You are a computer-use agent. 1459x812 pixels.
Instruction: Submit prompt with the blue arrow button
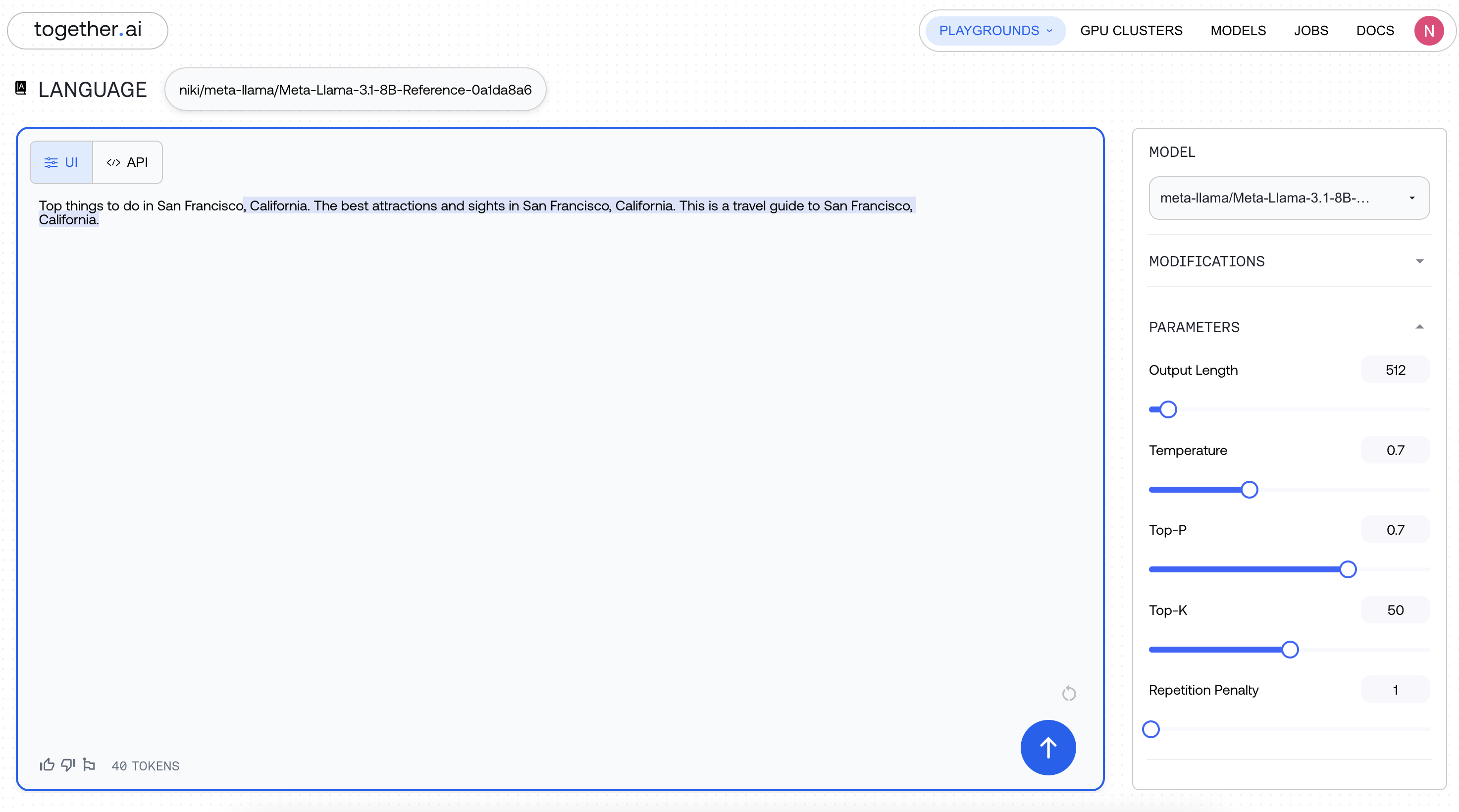point(1048,748)
